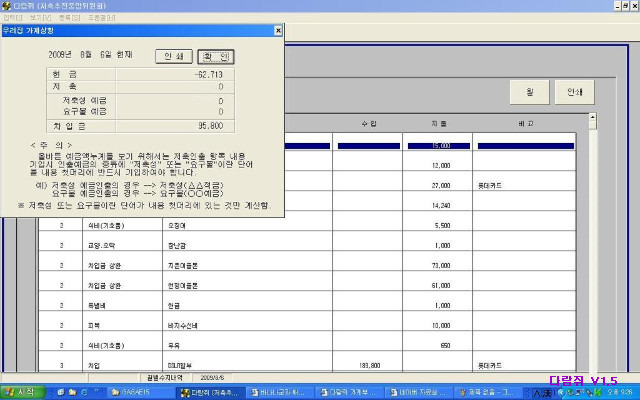This screenshot has height=400, width=640.
Task: Click the vertical scrollbar up arrow
Action: tap(592, 117)
